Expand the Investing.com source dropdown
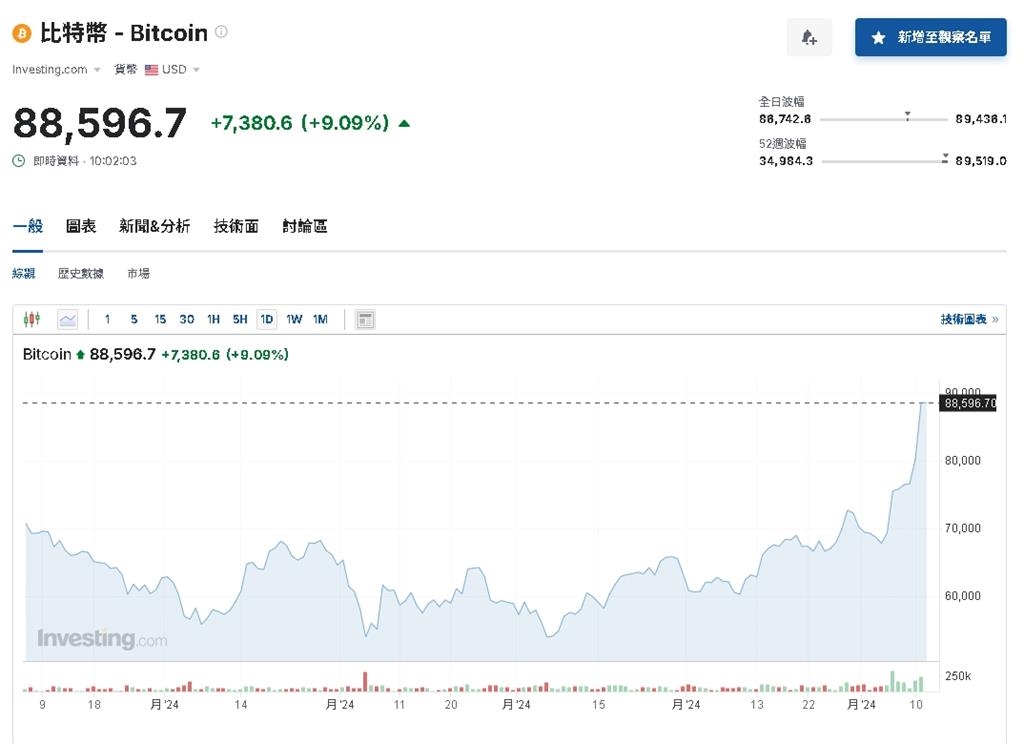 [x=95, y=69]
